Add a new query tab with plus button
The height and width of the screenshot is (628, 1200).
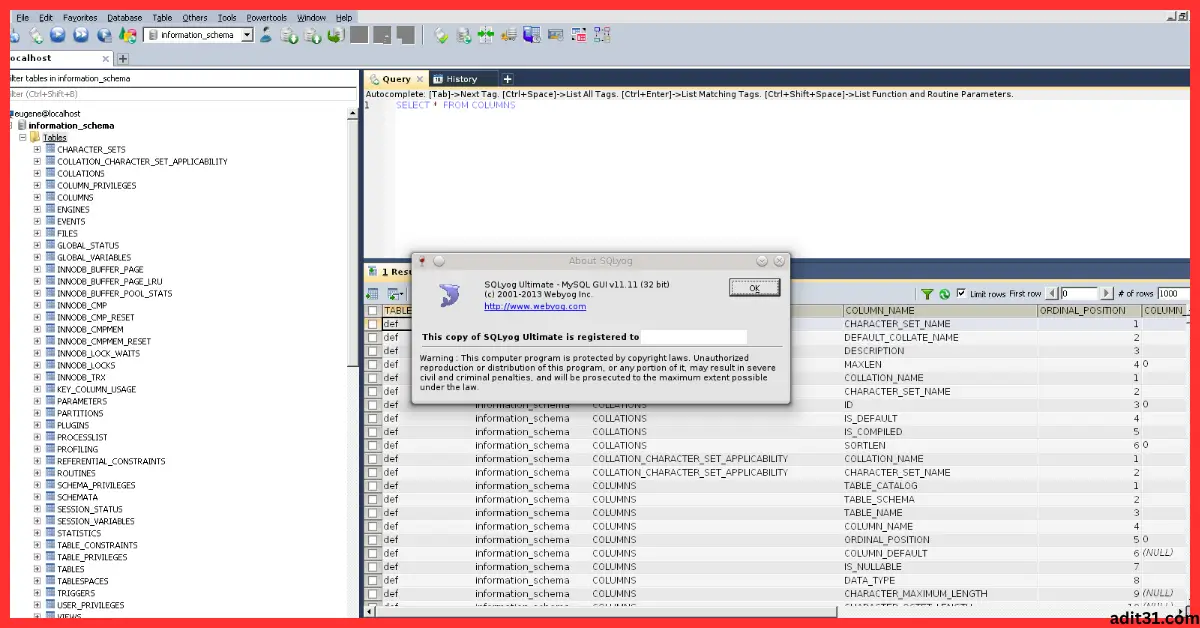[x=507, y=79]
